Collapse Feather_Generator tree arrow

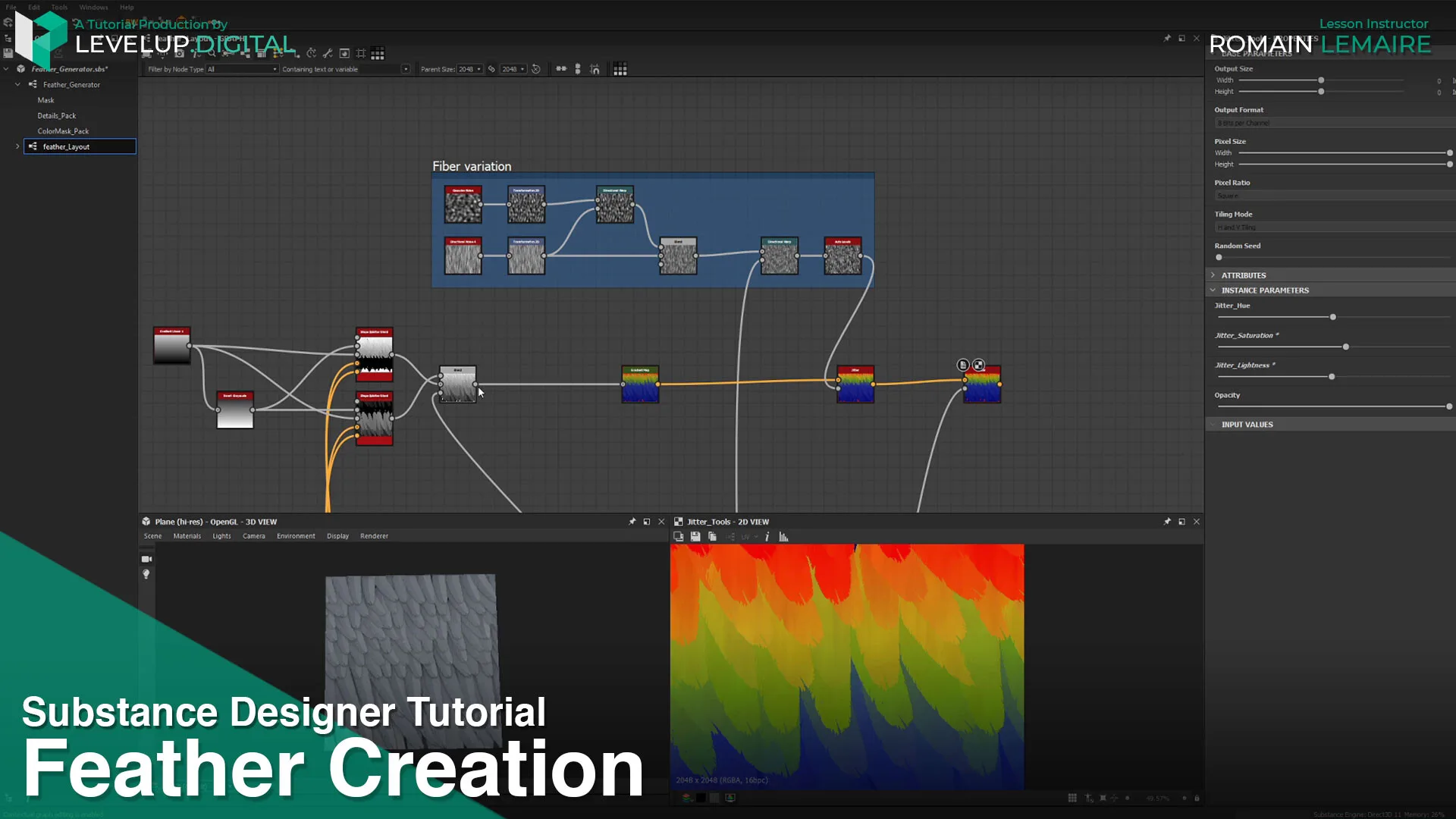[17, 85]
